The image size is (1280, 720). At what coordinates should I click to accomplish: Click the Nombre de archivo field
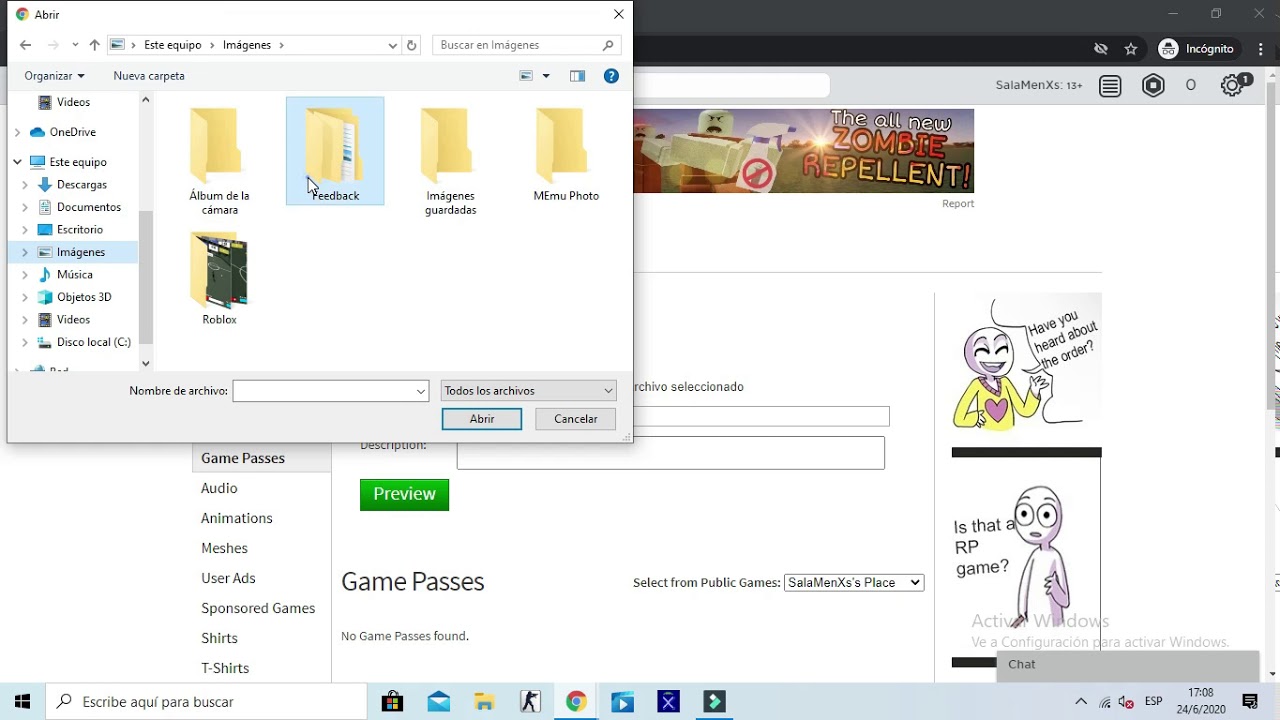323,391
